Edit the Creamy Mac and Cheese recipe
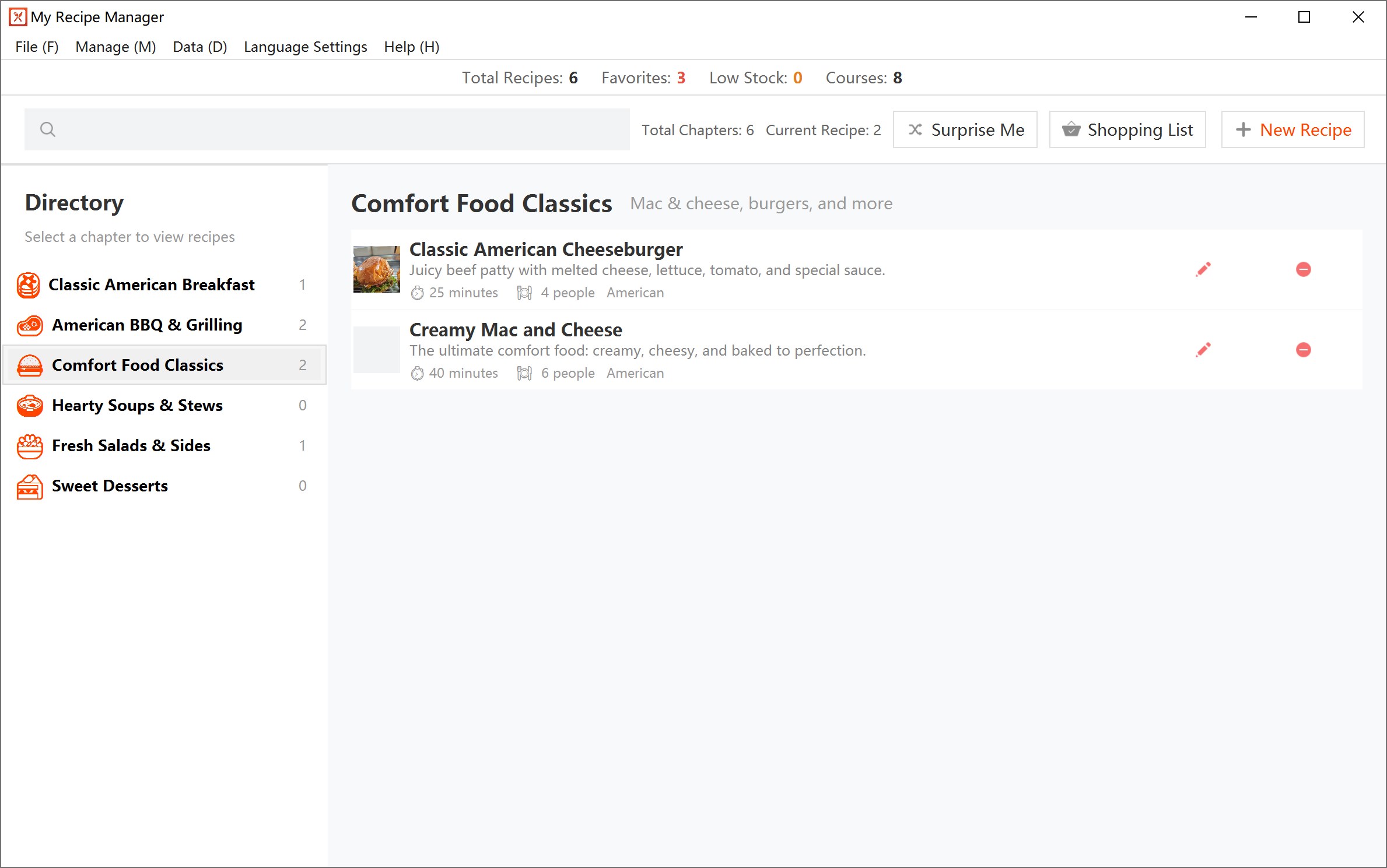The height and width of the screenshot is (868, 1387). [1203, 350]
